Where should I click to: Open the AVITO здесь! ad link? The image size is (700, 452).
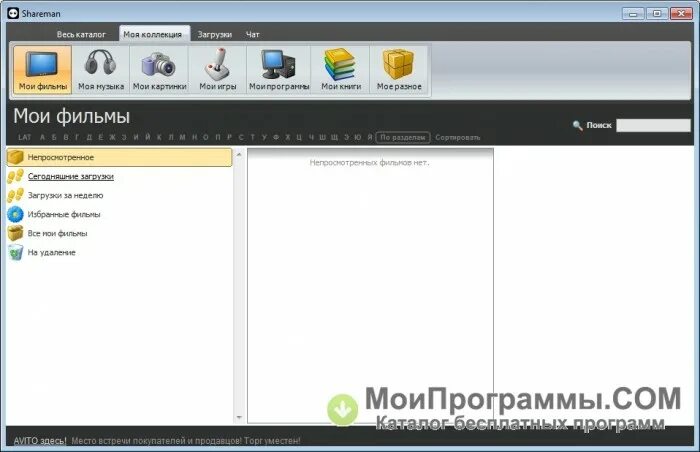40,440
